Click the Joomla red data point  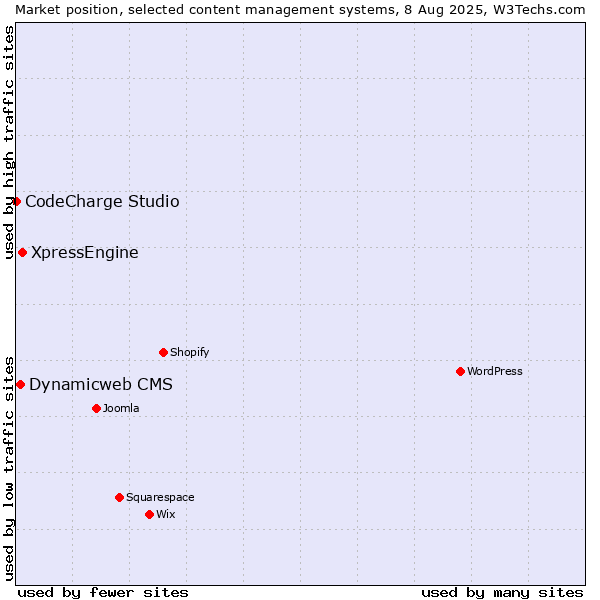[96, 409]
